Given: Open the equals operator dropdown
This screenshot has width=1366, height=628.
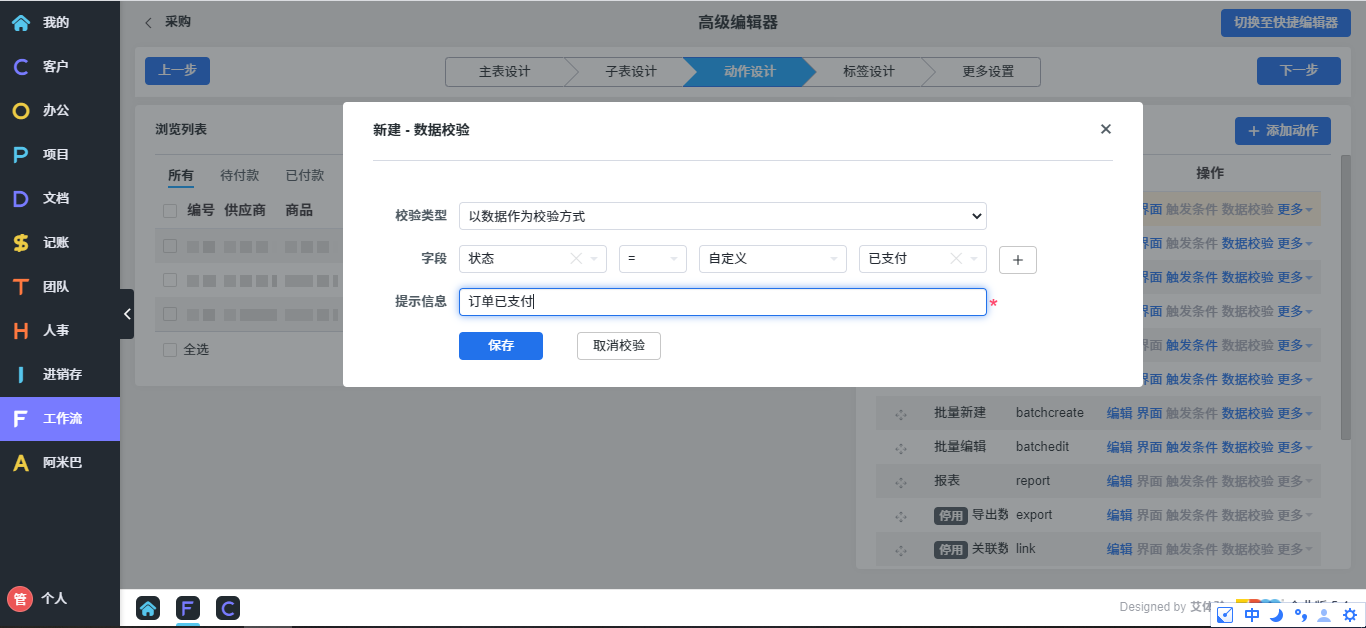Looking at the screenshot, I should 652,259.
